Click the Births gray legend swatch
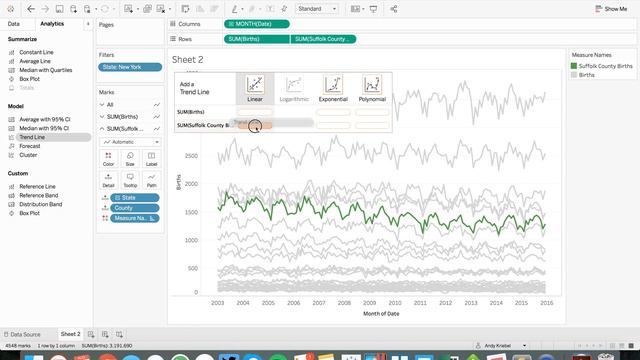Screen dimensions: 640x360 (x=574, y=75)
